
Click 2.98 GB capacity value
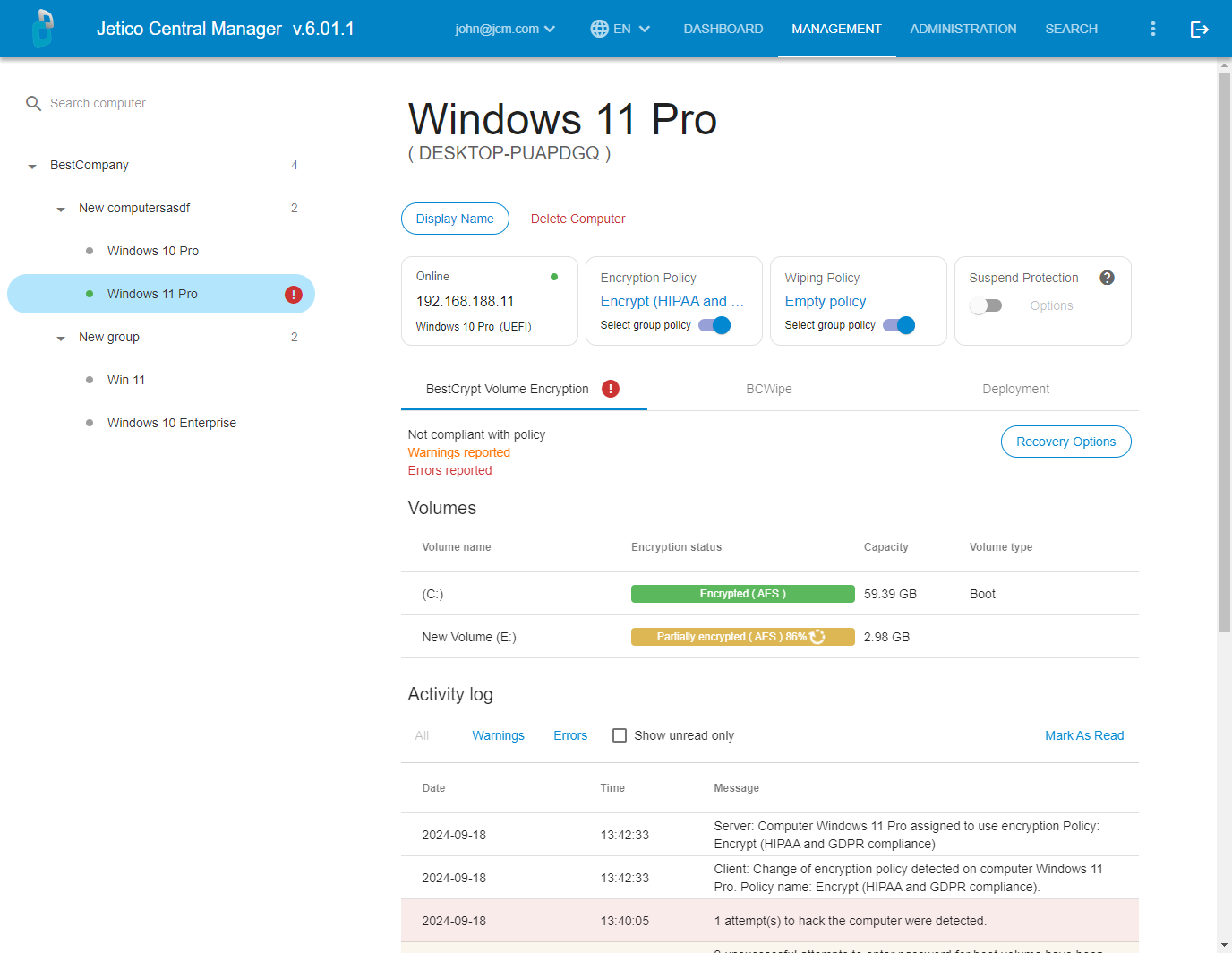886,637
